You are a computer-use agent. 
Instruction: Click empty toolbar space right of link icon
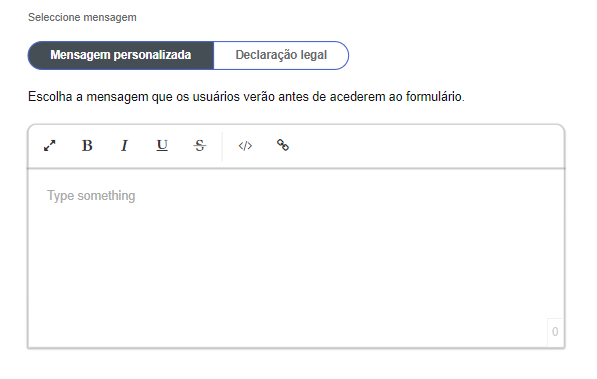tap(426, 146)
